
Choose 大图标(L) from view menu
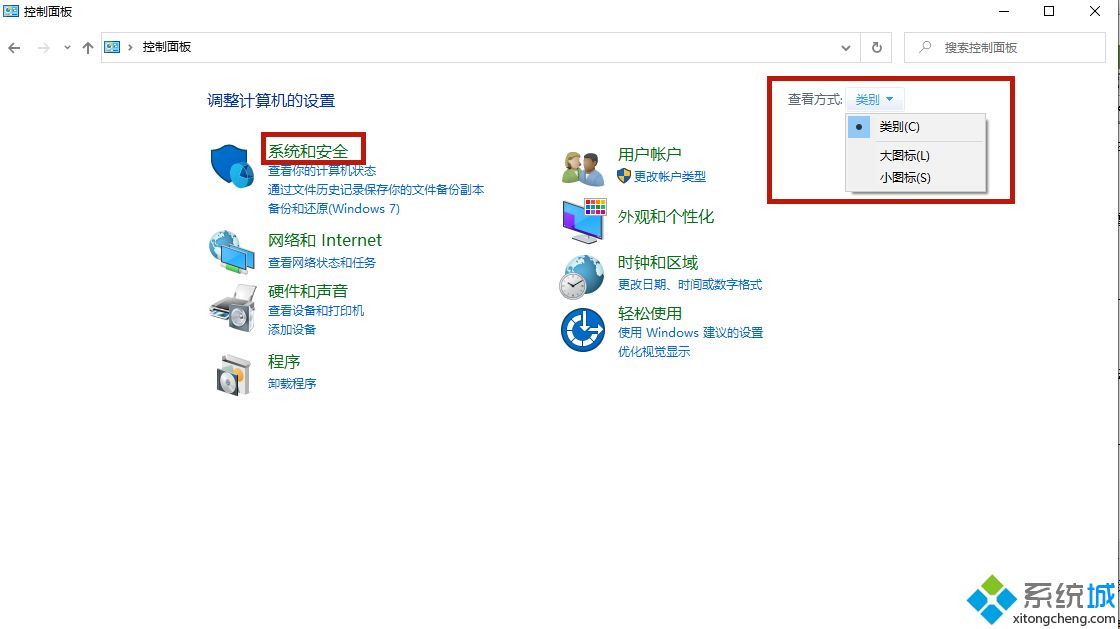coord(904,156)
